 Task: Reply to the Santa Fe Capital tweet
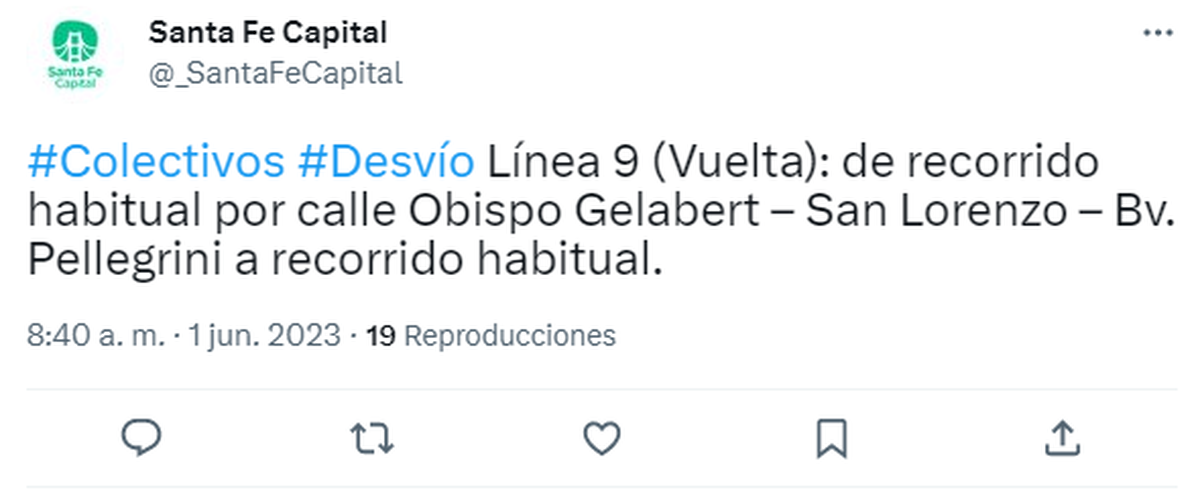[141, 437]
